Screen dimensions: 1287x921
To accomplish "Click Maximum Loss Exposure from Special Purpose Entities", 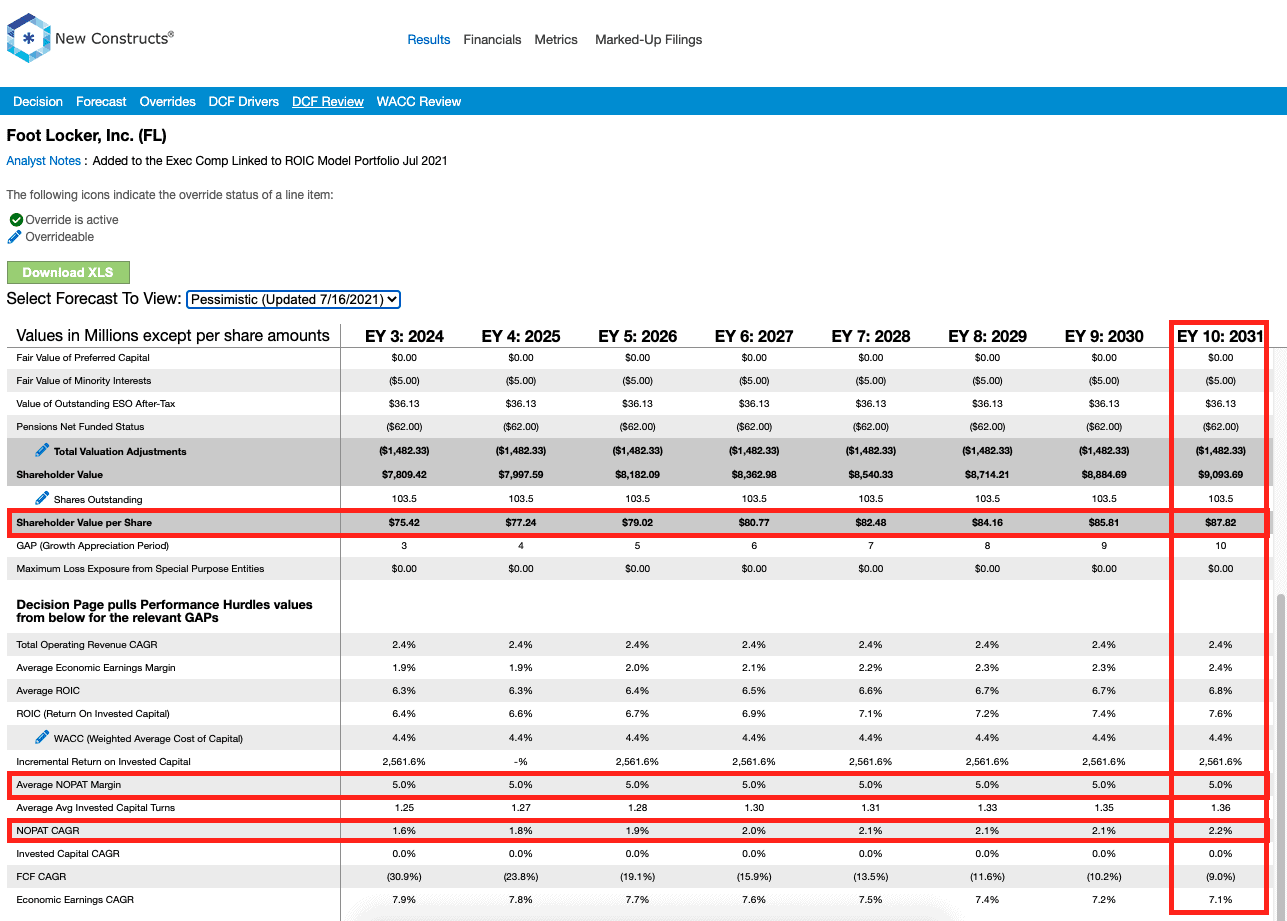I will pyautogui.click(x=140, y=569).
